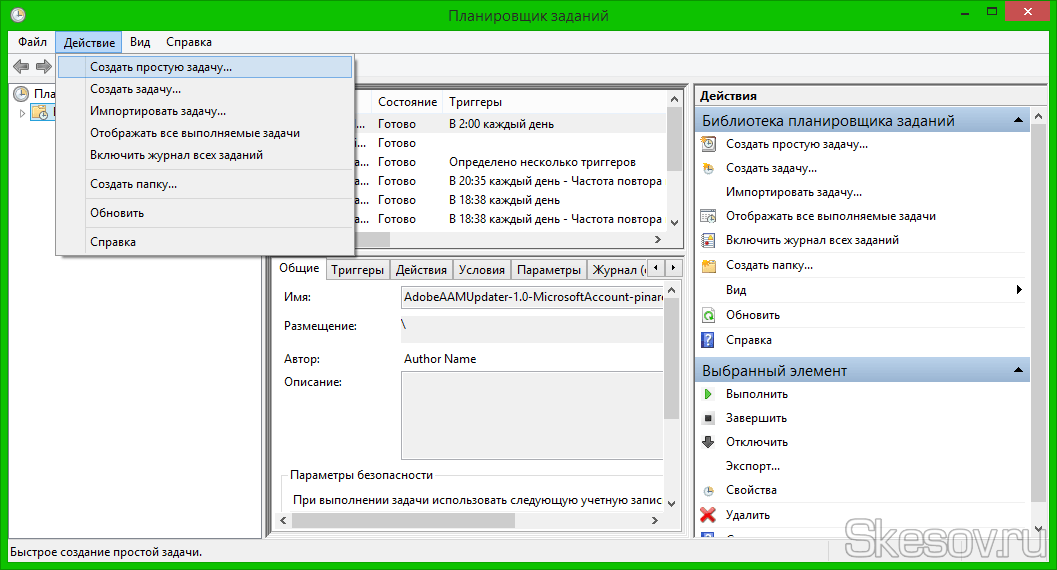This screenshot has width=1057, height=570.
Task: Click the horizontal scrollbar under the General tab
Action: coord(400,520)
